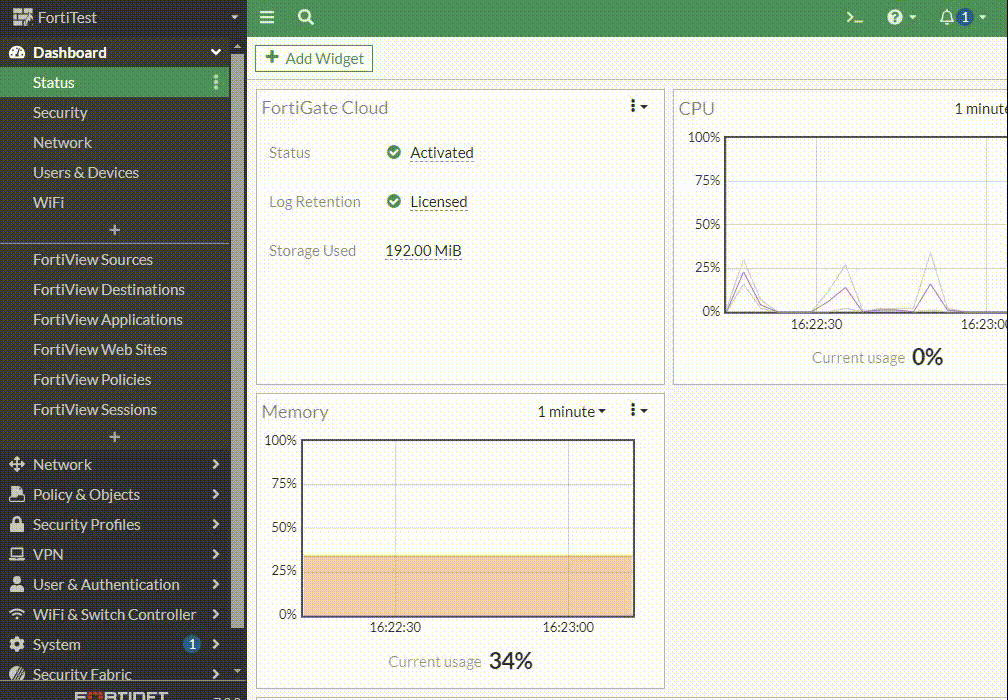Click the VPN laptop icon
This screenshot has width=1008, height=700.
tap(17, 554)
